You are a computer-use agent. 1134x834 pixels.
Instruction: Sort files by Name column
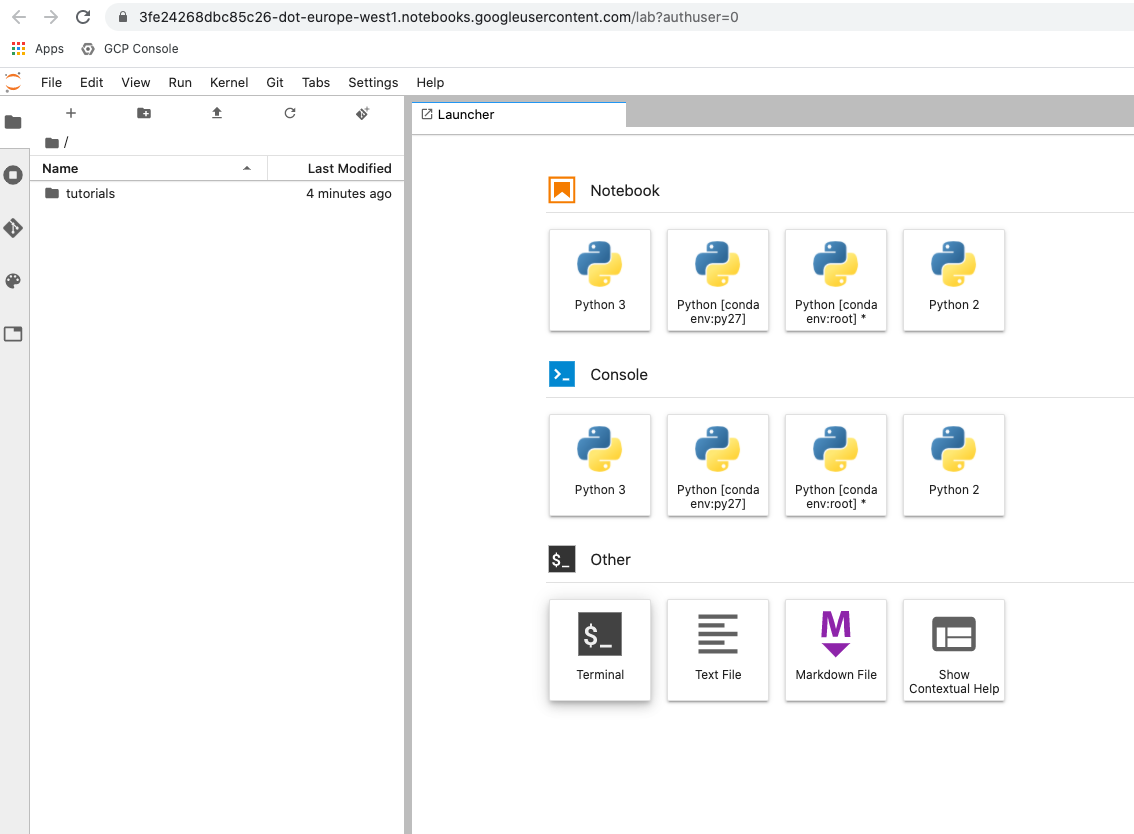pos(60,168)
